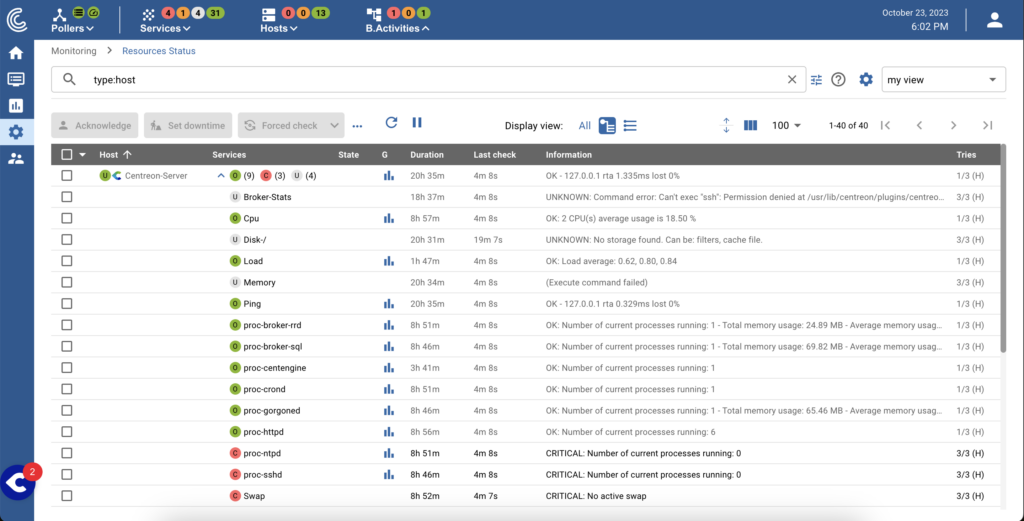Open search filter options sliders icon
The width and height of the screenshot is (1024, 521).
click(x=816, y=80)
